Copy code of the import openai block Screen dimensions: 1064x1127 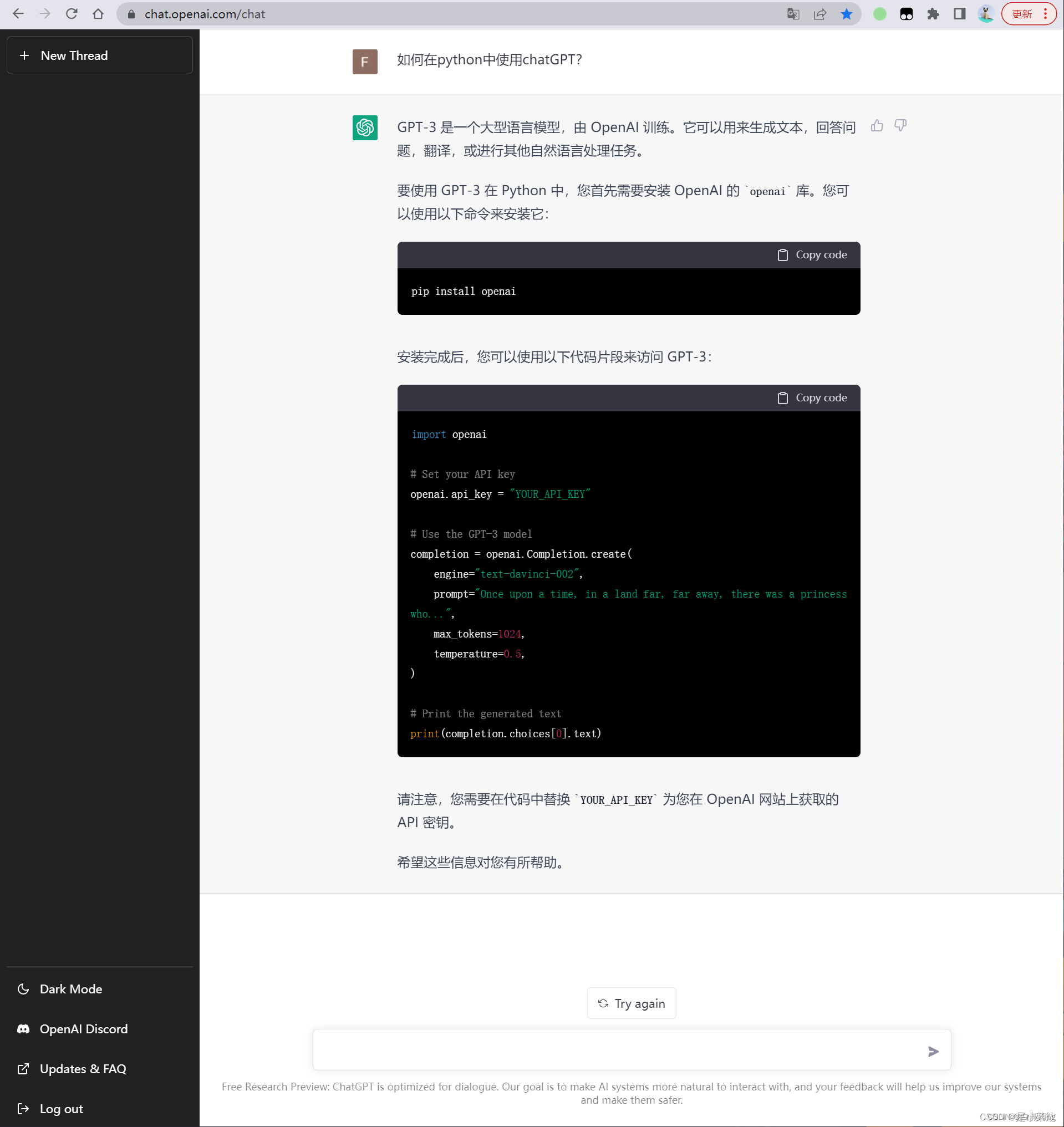pyautogui.click(x=812, y=397)
